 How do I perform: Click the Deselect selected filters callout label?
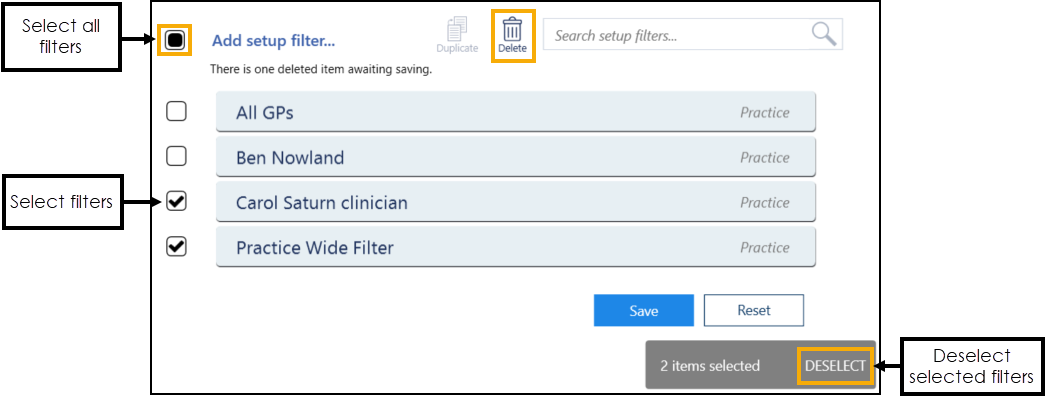(972, 366)
